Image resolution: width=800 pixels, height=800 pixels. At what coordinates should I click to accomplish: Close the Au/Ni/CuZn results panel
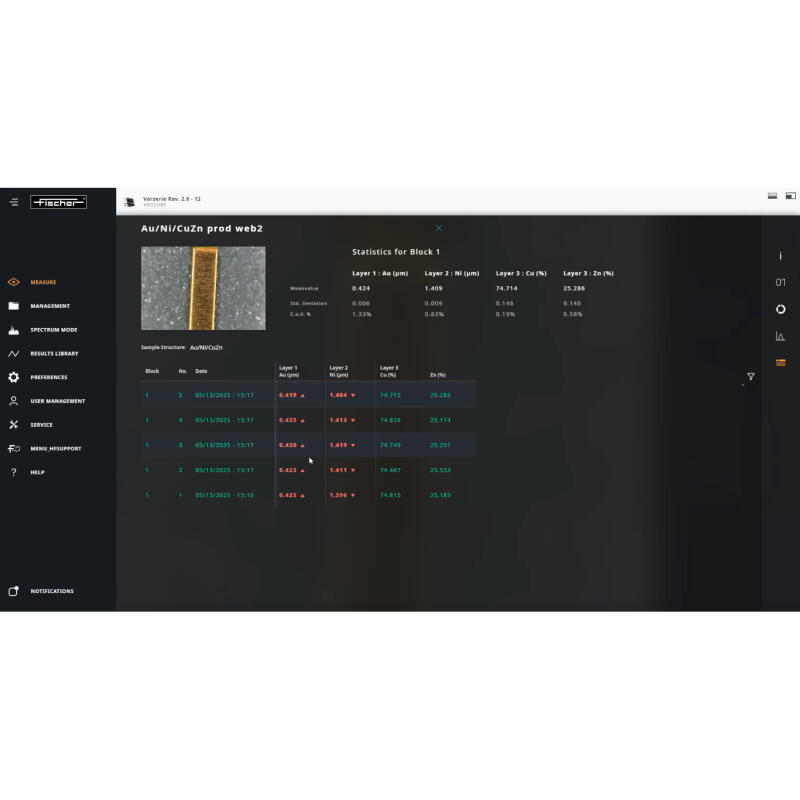438,228
